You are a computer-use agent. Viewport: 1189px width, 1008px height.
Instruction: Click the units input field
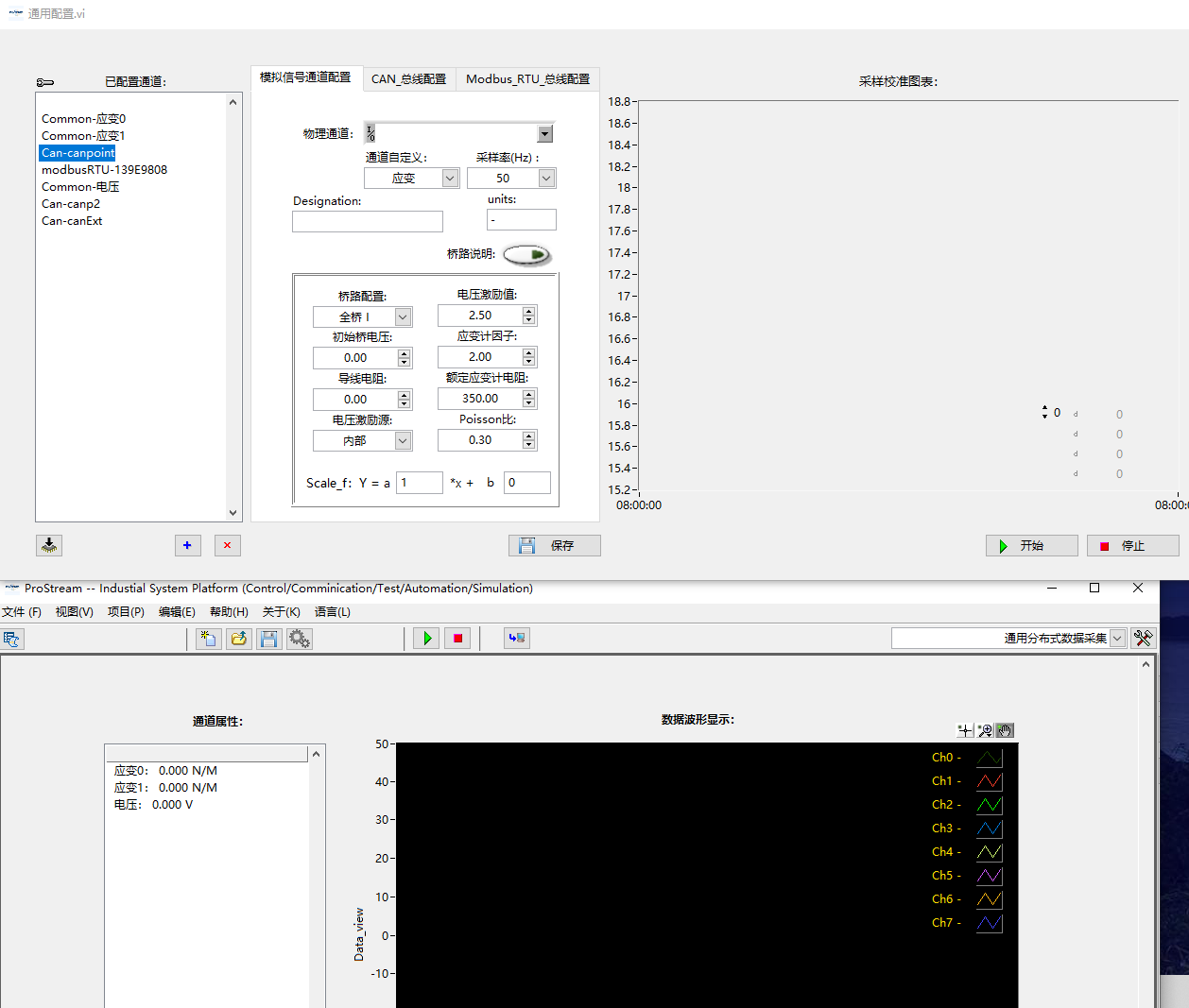(x=522, y=220)
